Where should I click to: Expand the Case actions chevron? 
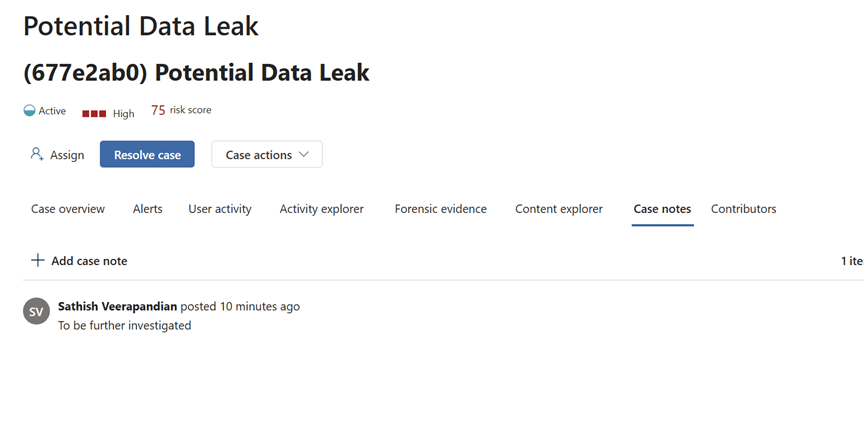pos(305,155)
